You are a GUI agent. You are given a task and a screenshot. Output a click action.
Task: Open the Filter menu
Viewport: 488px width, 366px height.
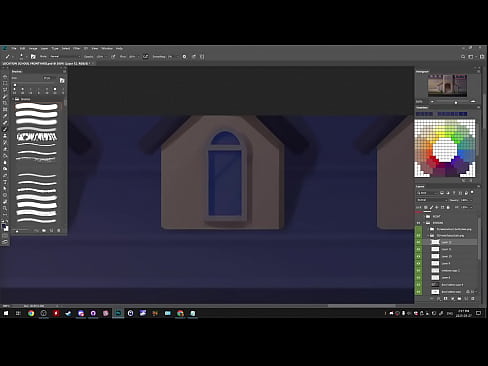tap(76, 49)
